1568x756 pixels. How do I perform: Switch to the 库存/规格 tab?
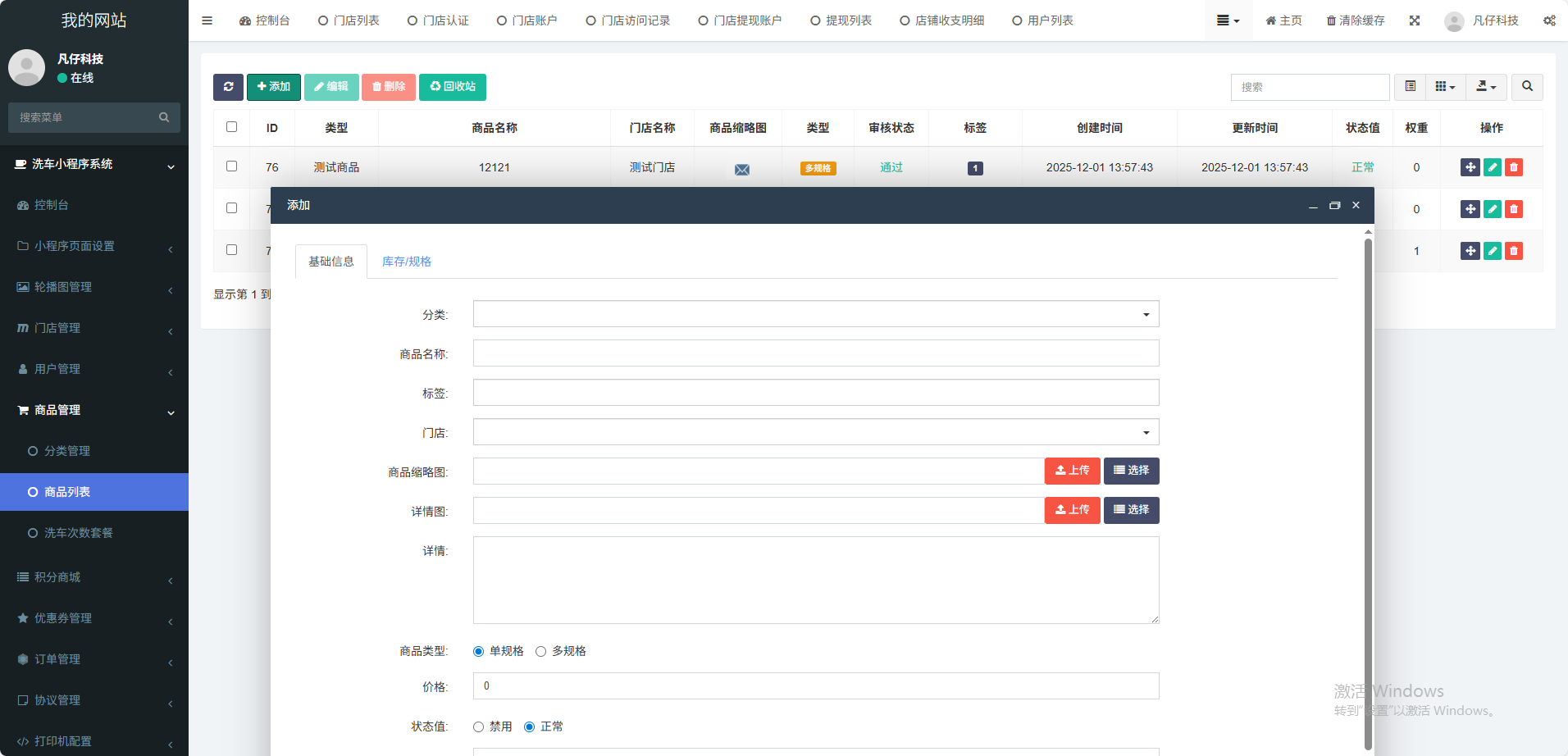[x=407, y=262]
